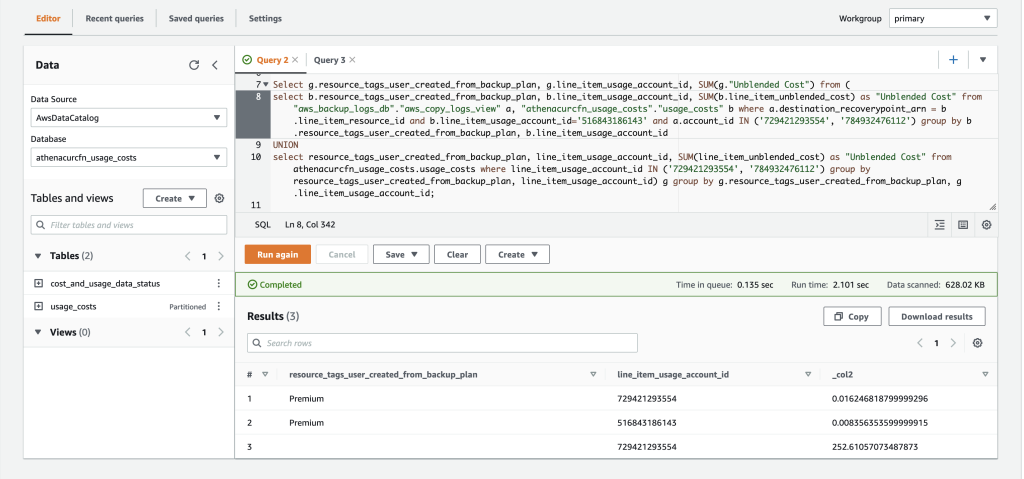Click the Partitioned label on usage_costs
1024x479 pixels.
pyautogui.click(x=187, y=306)
